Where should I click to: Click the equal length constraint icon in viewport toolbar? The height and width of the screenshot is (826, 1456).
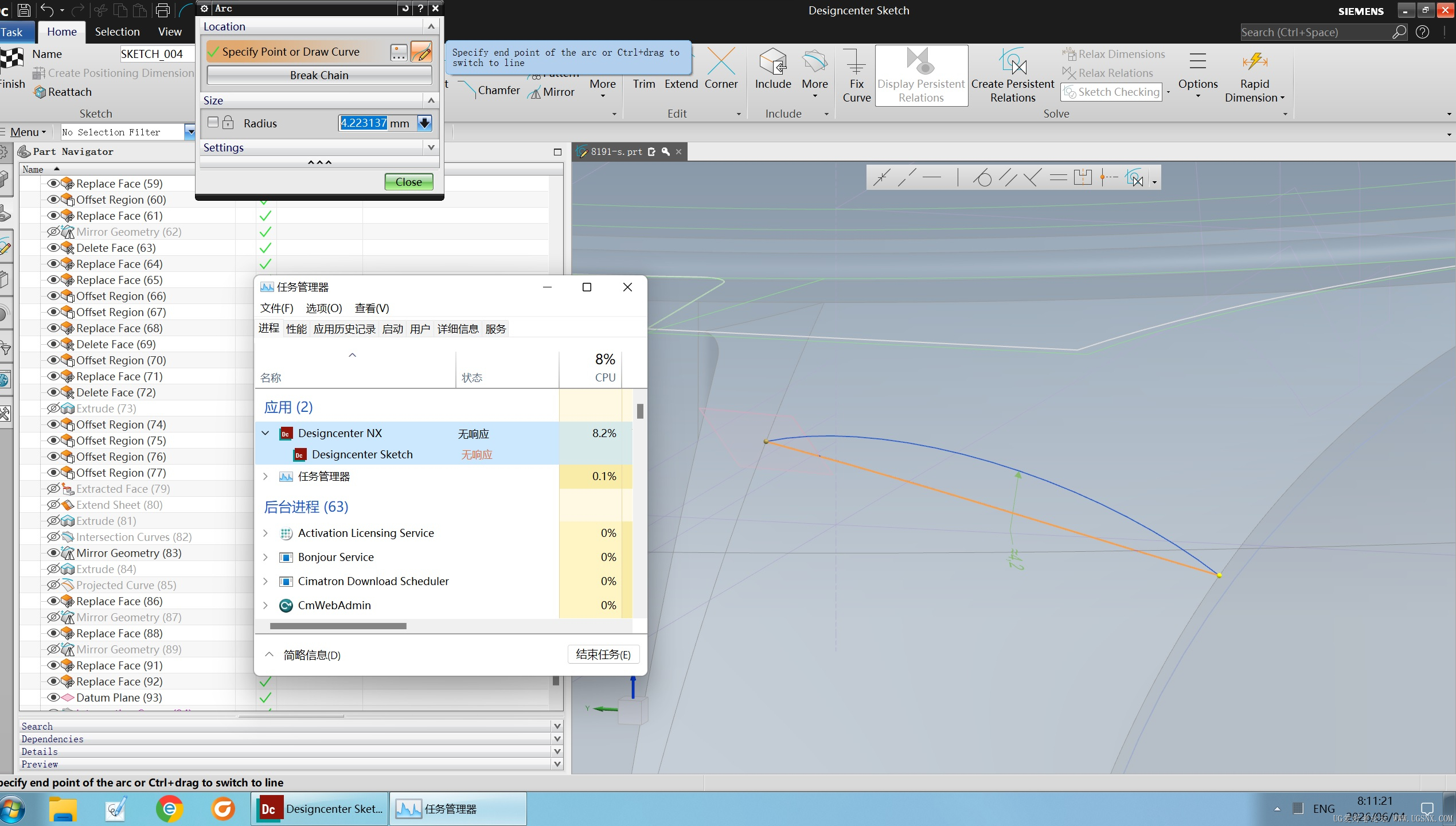pyautogui.click(x=1058, y=178)
